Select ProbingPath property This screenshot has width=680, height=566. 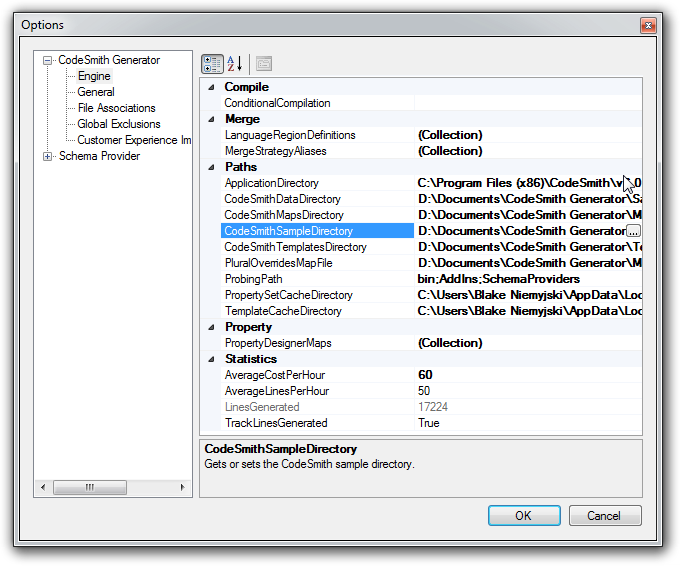click(317, 279)
